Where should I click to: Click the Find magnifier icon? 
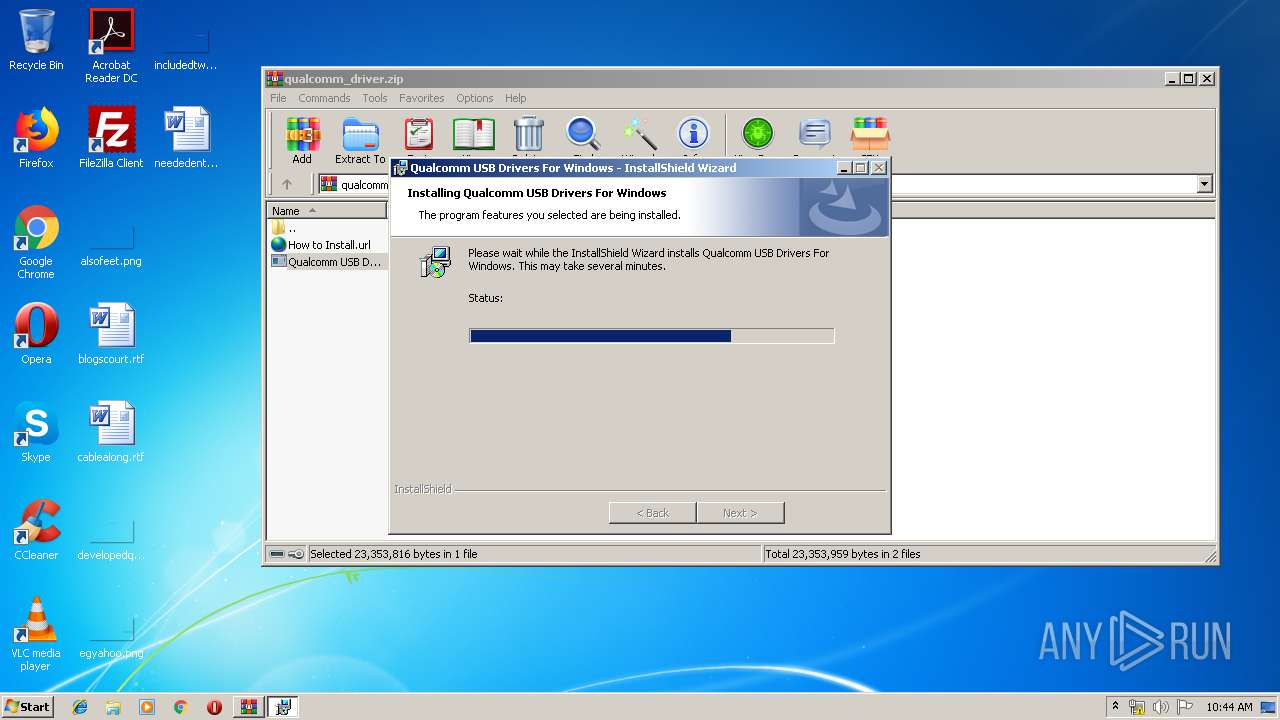583,135
